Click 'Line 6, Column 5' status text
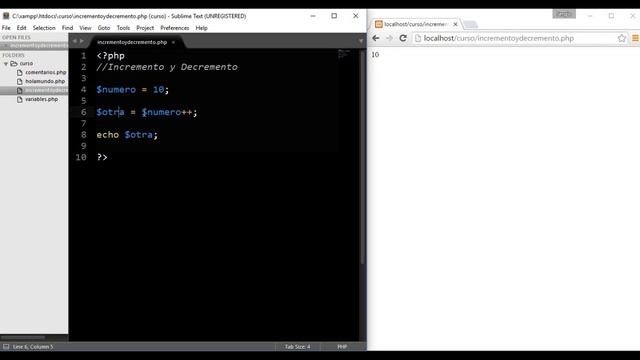Viewport: 640px width, 360px height. point(33,347)
